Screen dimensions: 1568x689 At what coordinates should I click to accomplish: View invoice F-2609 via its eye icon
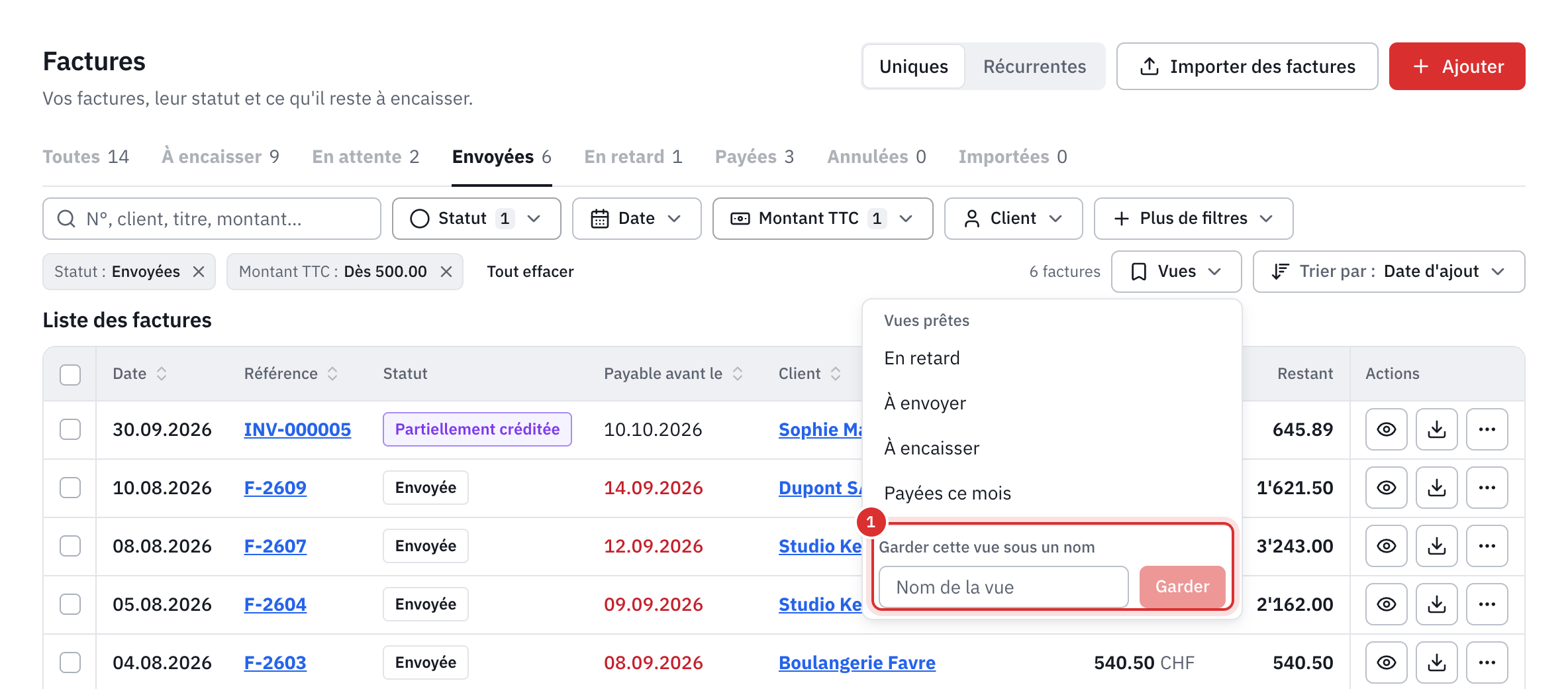tap(1386, 488)
